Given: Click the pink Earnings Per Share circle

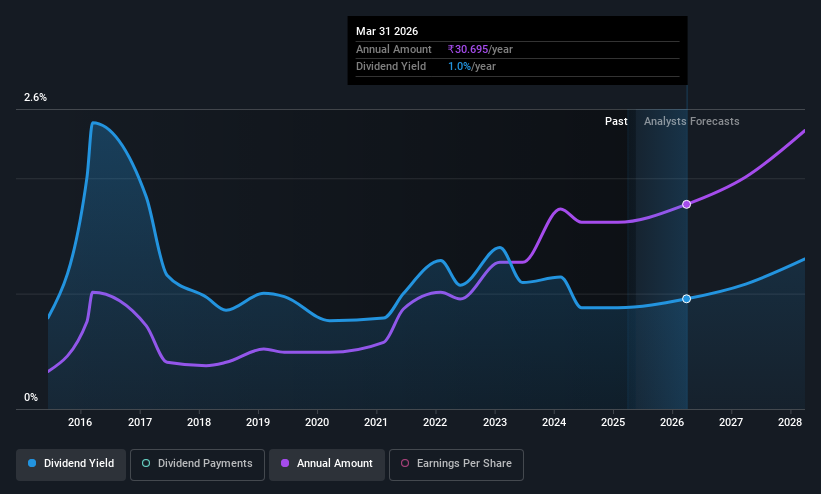Looking at the screenshot, I should 405,463.
